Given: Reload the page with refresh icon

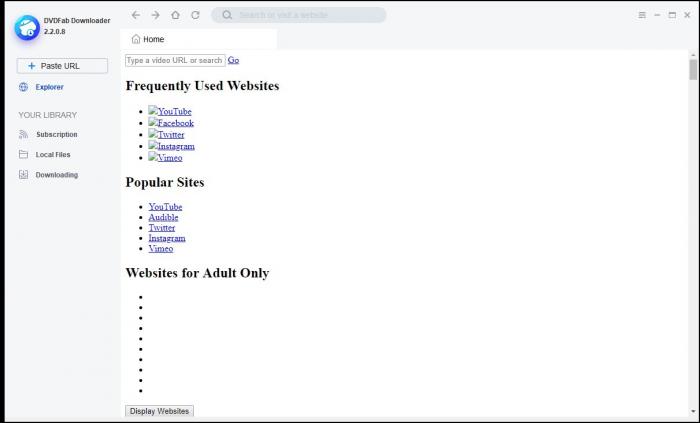Looking at the screenshot, I should (195, 15).
